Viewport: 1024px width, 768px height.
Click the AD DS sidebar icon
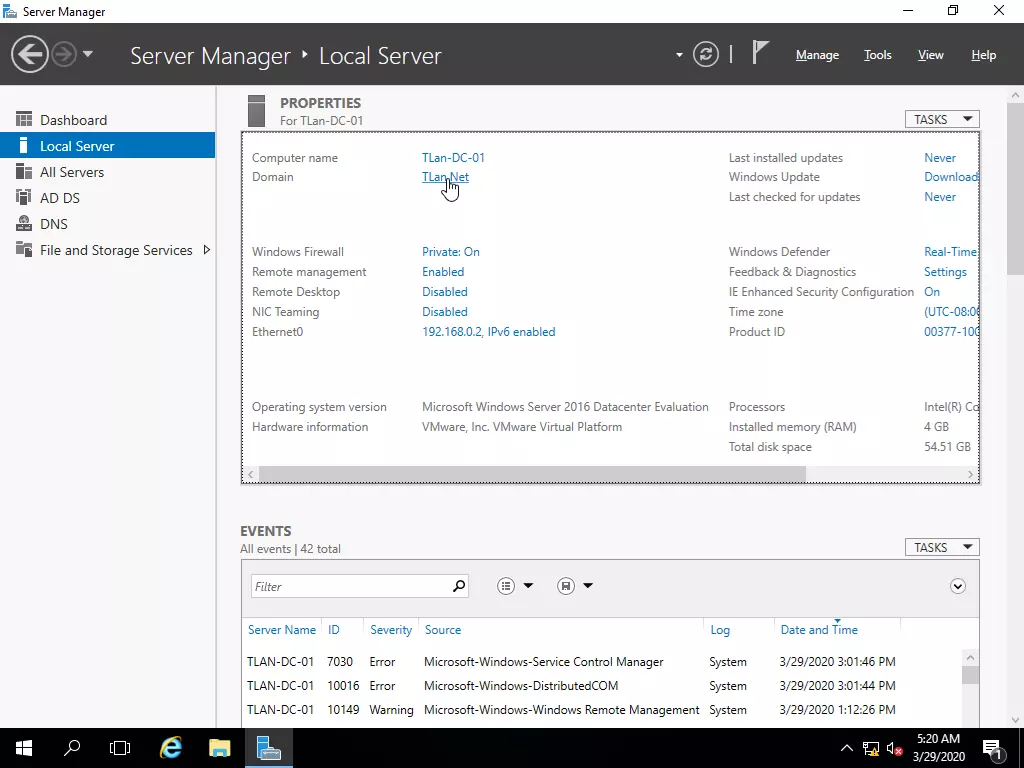click(x=24, y=197)
